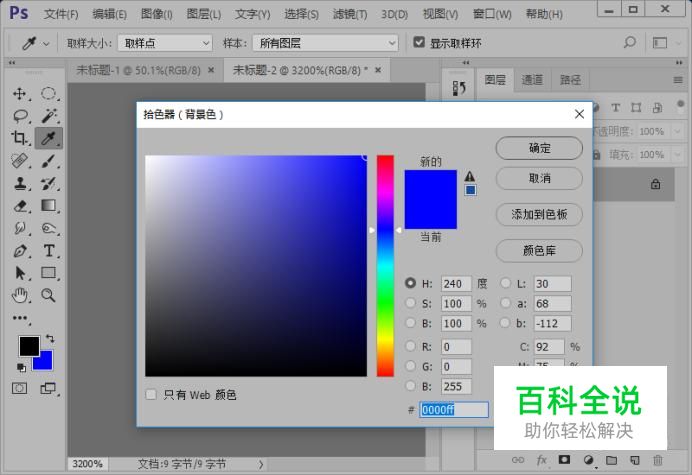Open the 图像(I) menu
This screenshot has height=475, width=692.
click(157, 14)
